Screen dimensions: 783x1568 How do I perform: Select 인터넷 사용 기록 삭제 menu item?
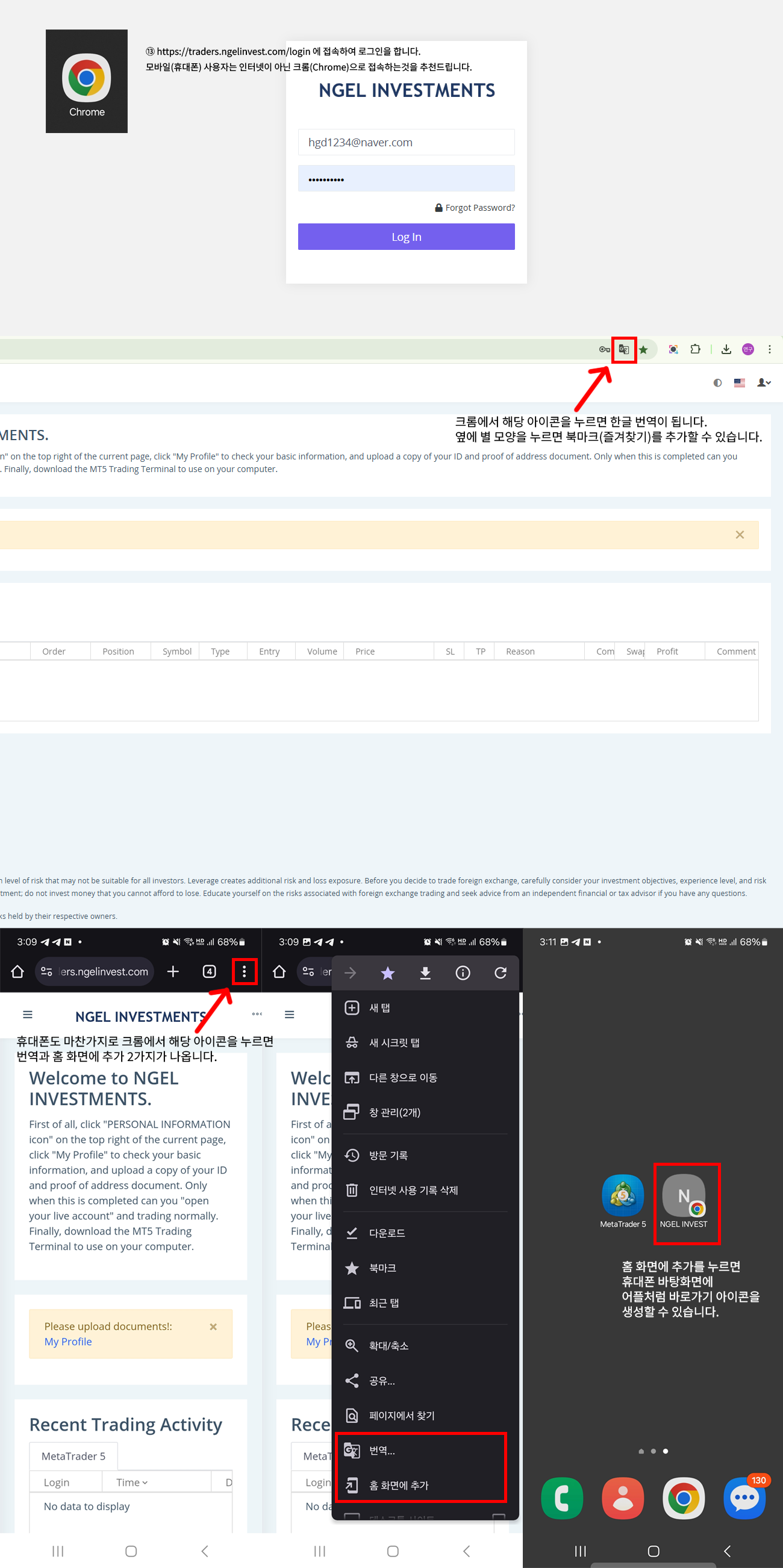(x=425, y=1190)
